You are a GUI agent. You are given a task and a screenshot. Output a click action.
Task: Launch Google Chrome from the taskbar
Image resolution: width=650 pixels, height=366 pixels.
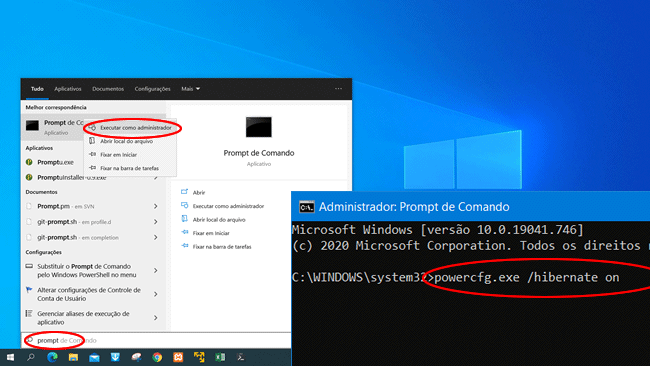coord(157,357)
